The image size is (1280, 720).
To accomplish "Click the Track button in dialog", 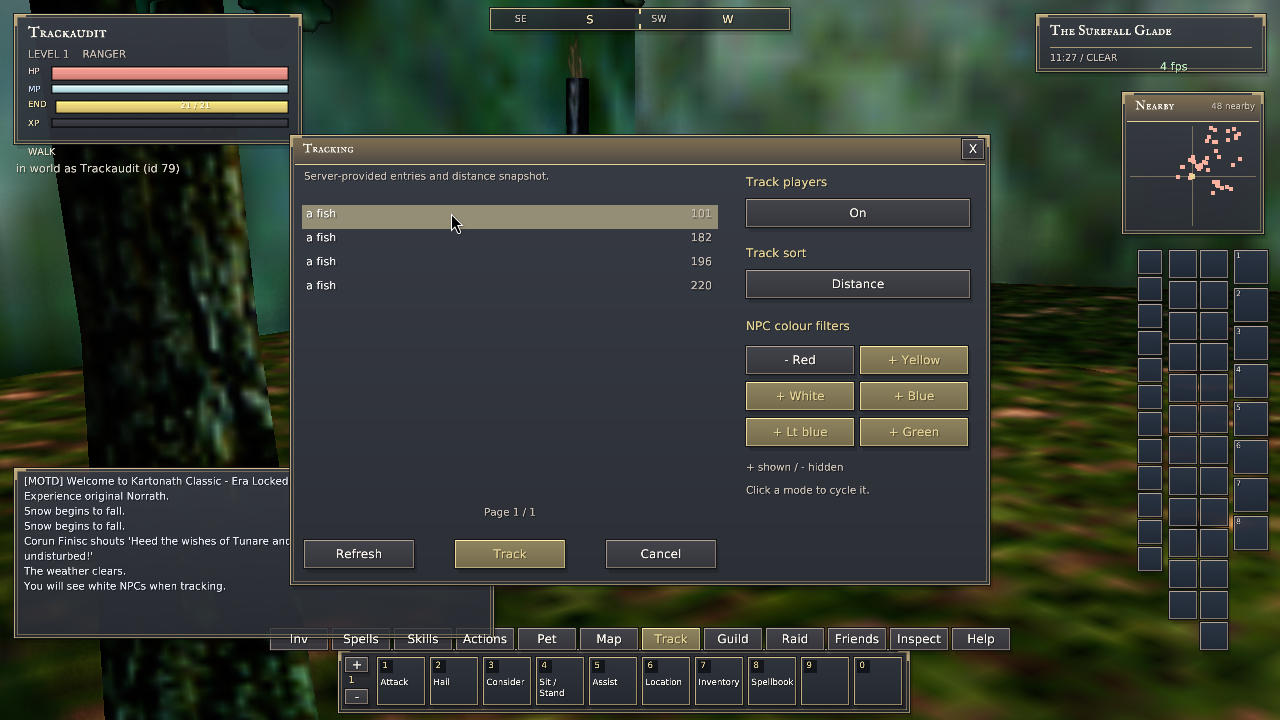I will pyautogui.click(x=510, y=554).
